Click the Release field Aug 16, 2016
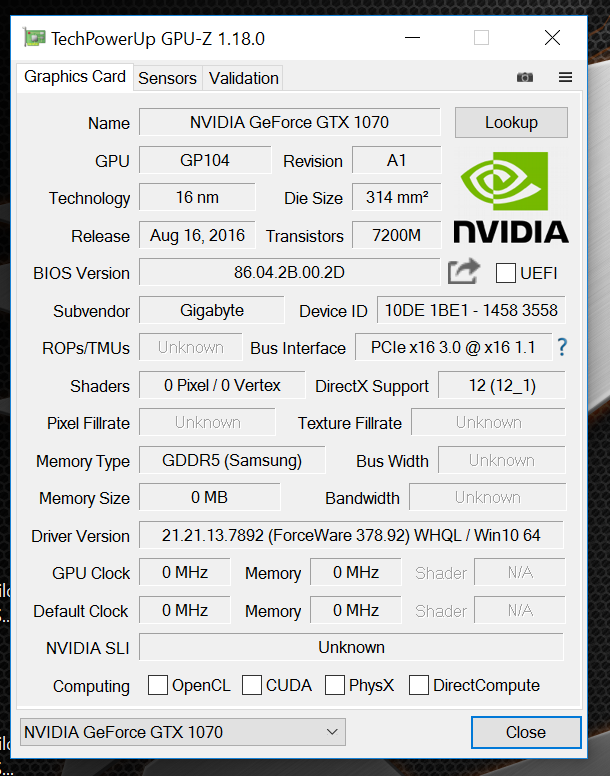Screen dimensions: 610x776 tap(197, 235)
